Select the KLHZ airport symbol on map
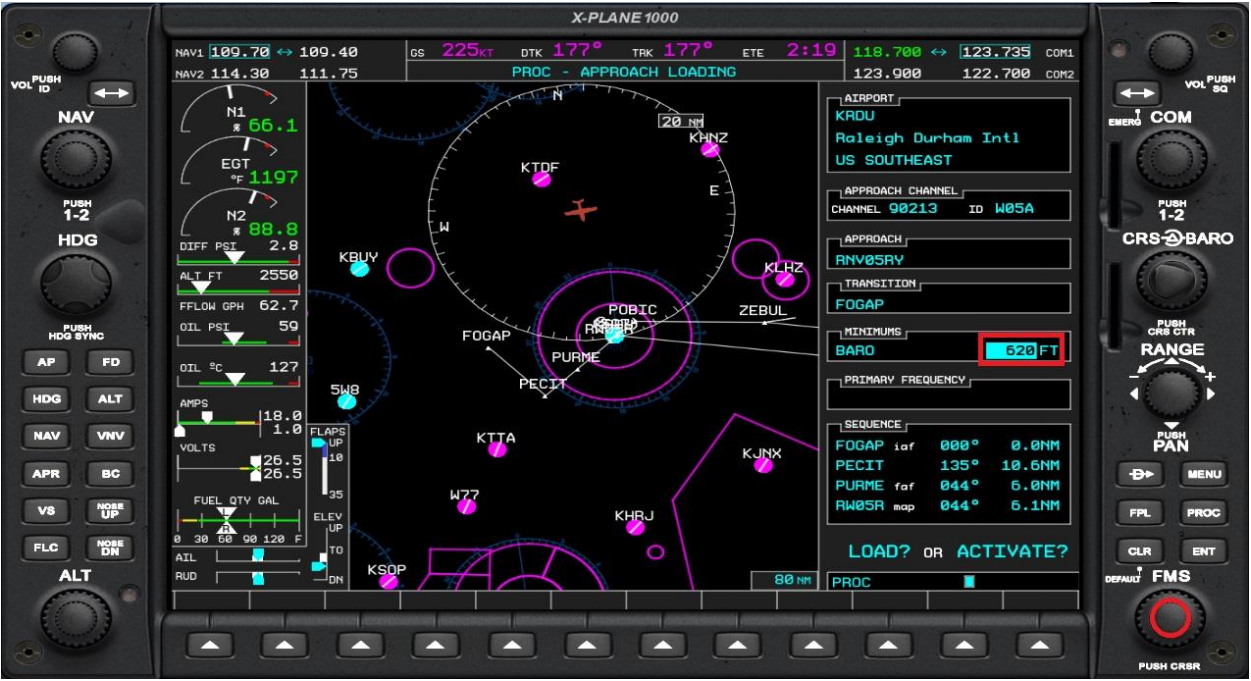1251x681 pixels. [785, 279]
